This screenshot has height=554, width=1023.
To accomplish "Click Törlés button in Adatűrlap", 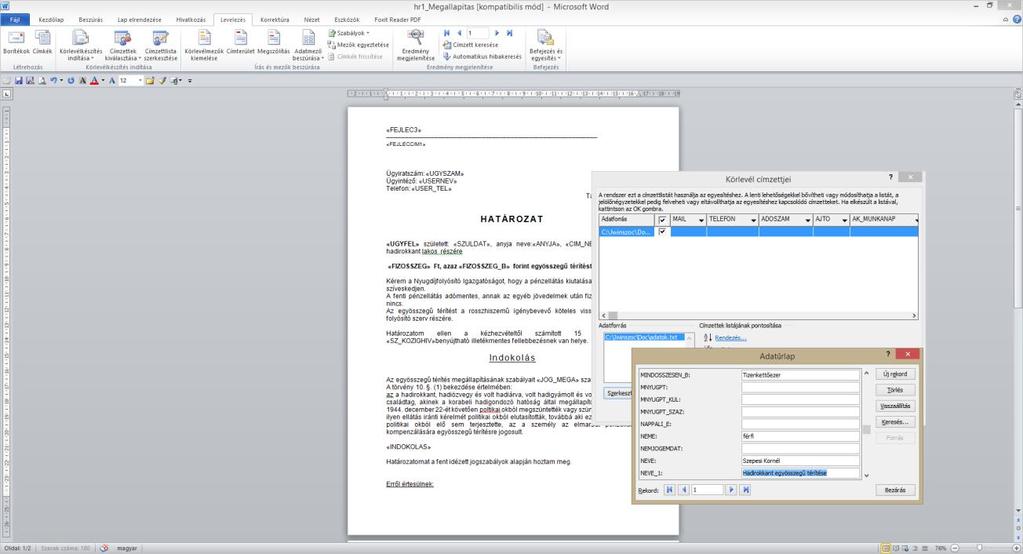I will click(x=894, y=390).
